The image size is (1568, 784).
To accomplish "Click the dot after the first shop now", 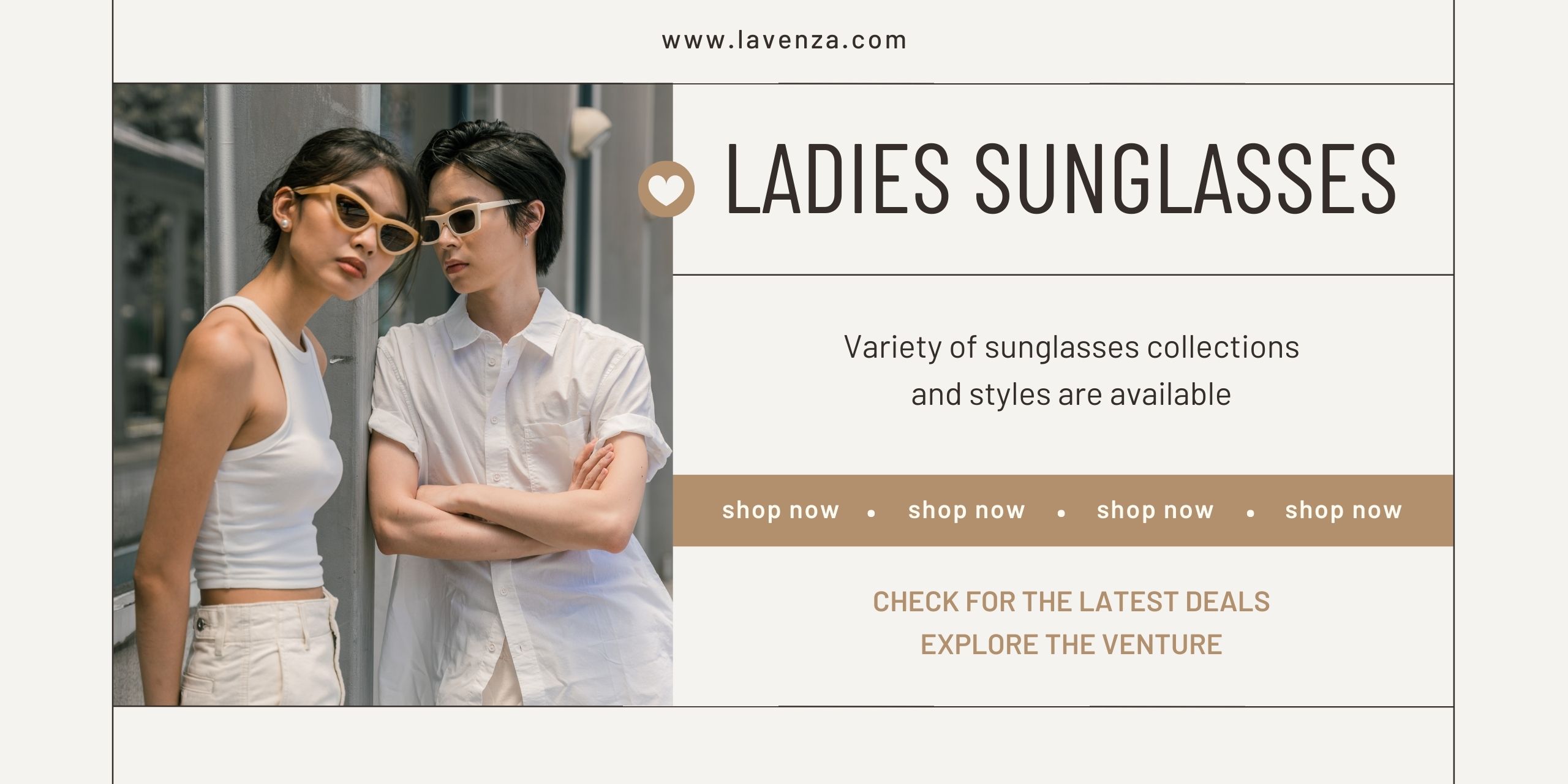I will (x=872, y=513).
